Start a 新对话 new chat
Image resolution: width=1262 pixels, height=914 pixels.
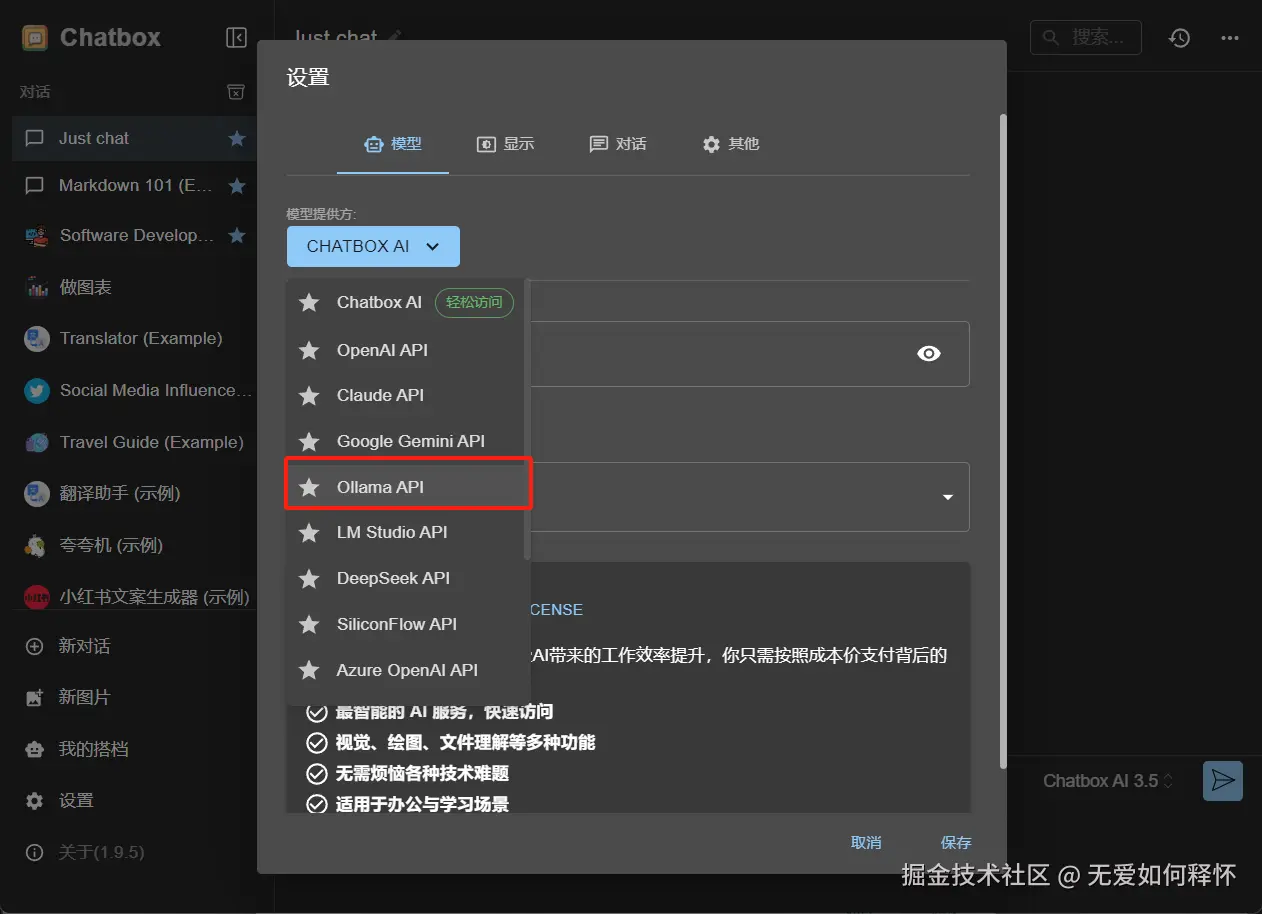point(134,646)
